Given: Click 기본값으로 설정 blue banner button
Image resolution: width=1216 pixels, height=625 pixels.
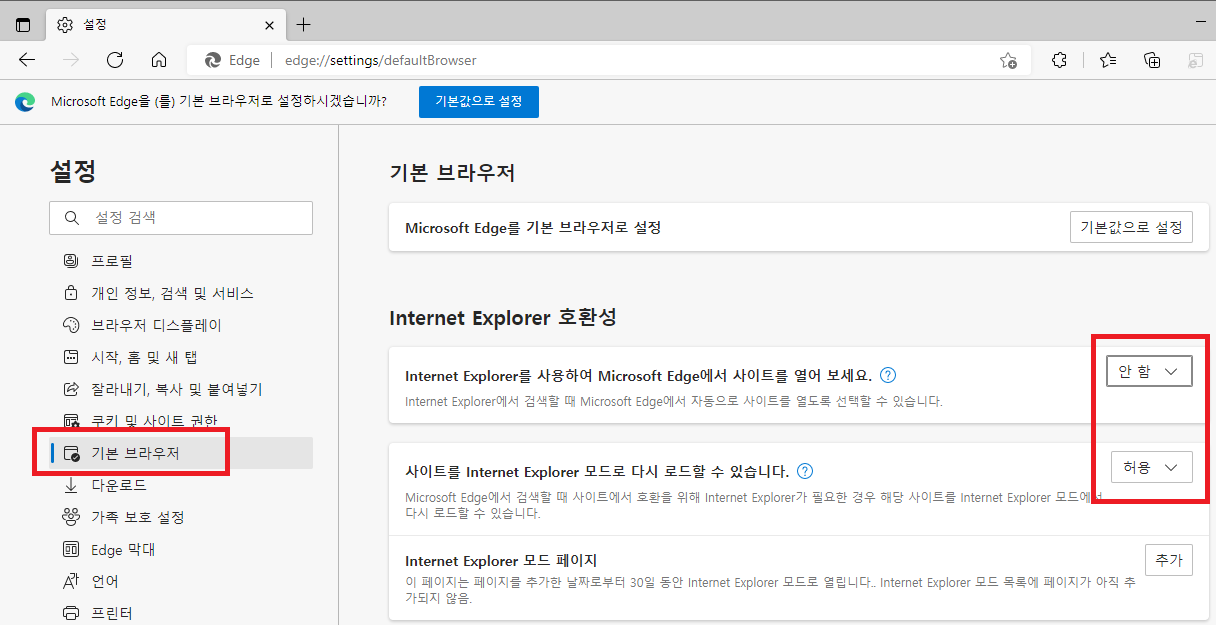Looking at the screenshot, I should click(479, 102).
